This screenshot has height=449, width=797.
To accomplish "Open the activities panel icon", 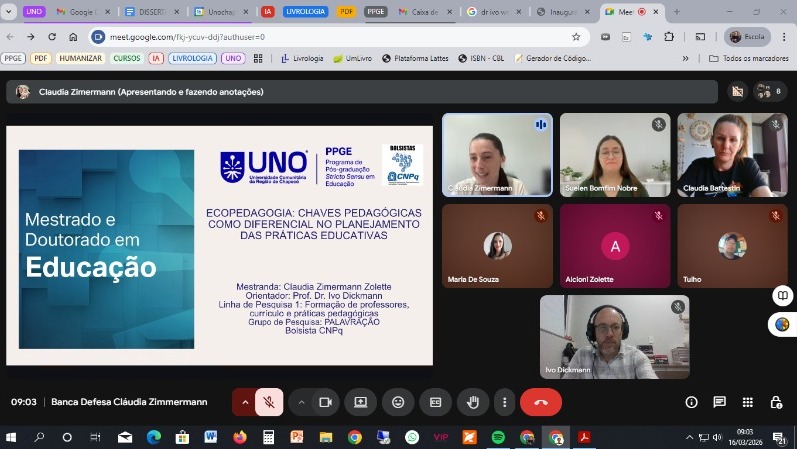I will click(747, 402).
